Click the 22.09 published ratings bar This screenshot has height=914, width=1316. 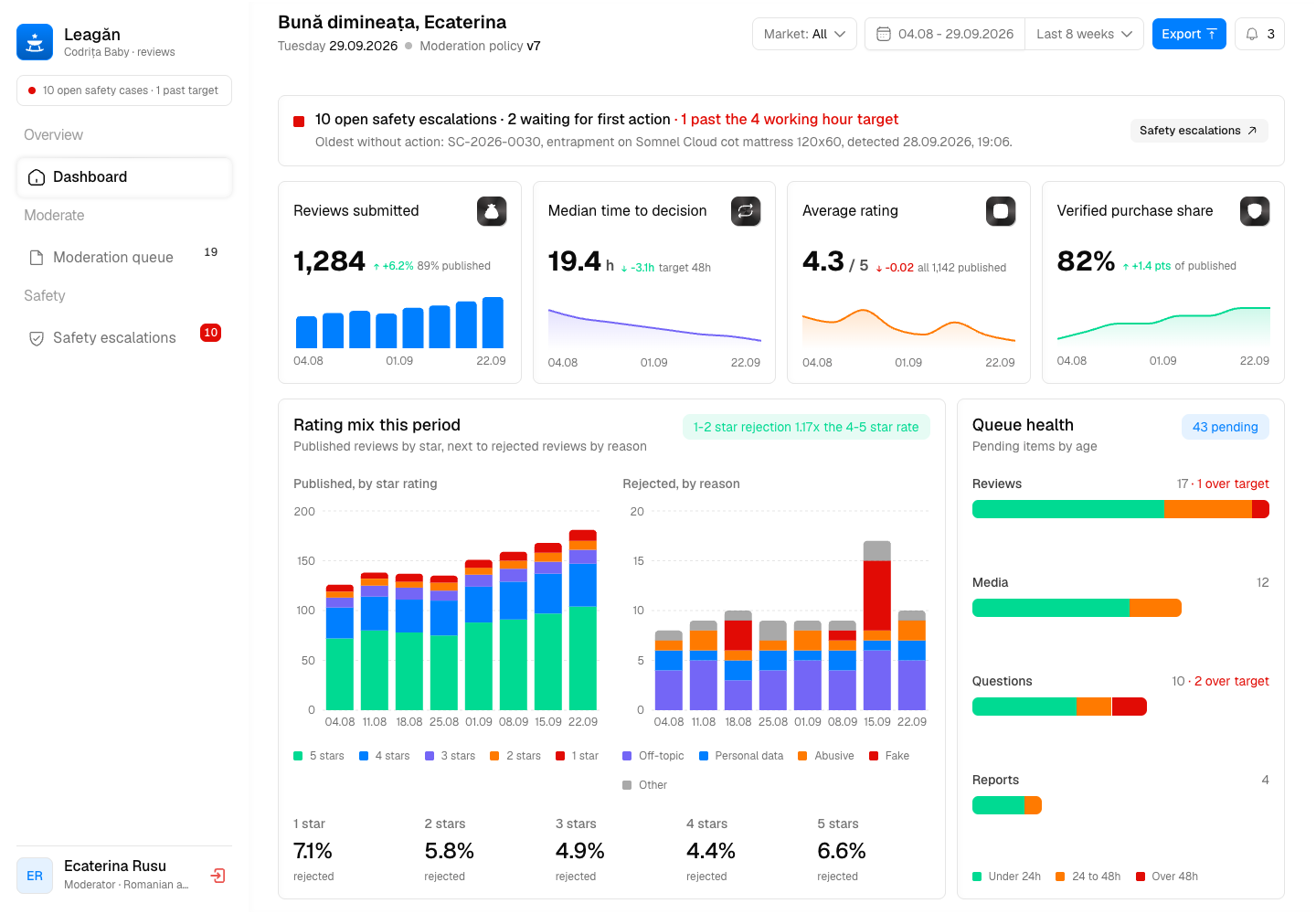[x=583, y=620]
